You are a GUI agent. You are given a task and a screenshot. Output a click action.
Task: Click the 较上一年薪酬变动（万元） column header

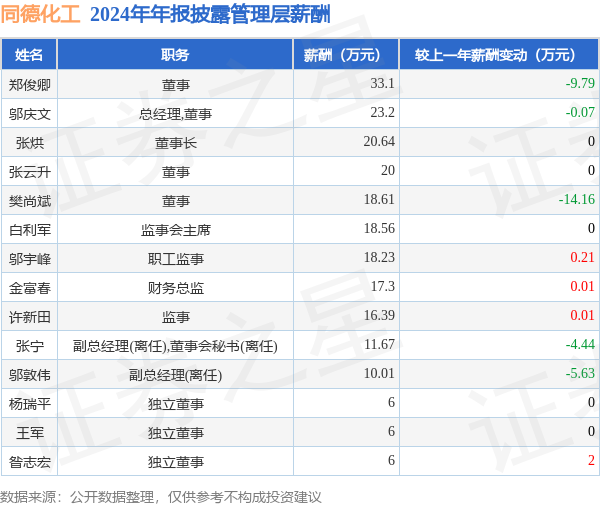click(x=499, y=54)
